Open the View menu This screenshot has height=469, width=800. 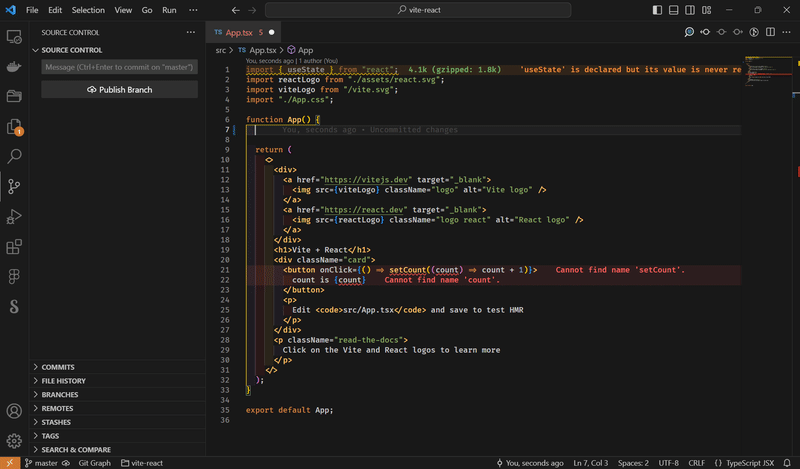coord(123,10)
